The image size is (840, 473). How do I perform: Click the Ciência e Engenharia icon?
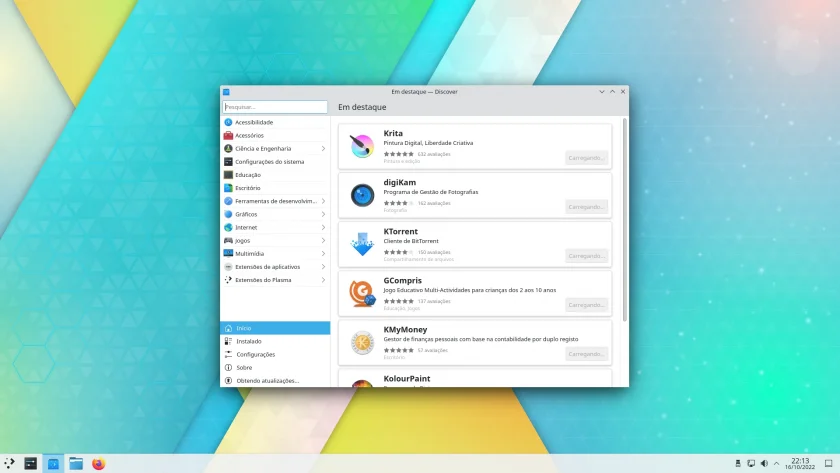(228, 148)
